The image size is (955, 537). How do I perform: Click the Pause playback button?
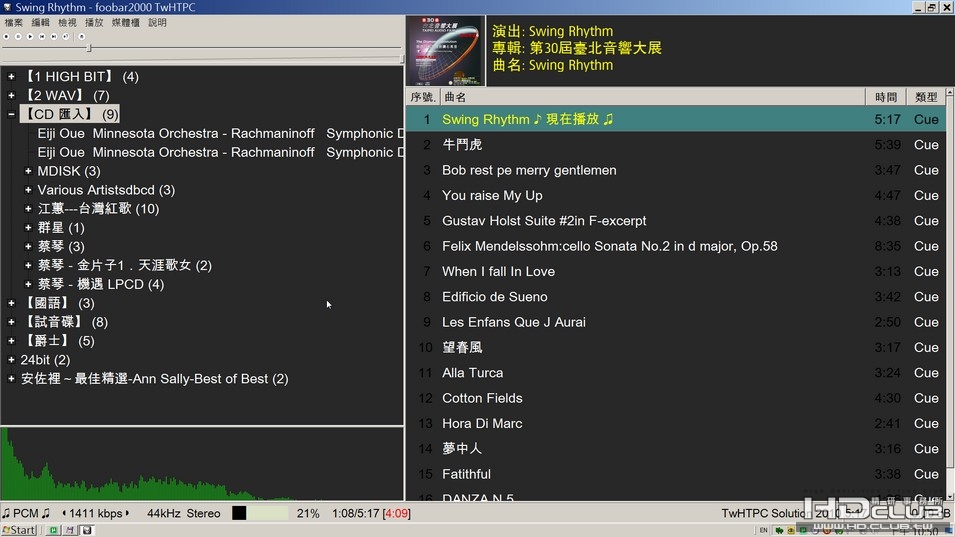[18, 37]
